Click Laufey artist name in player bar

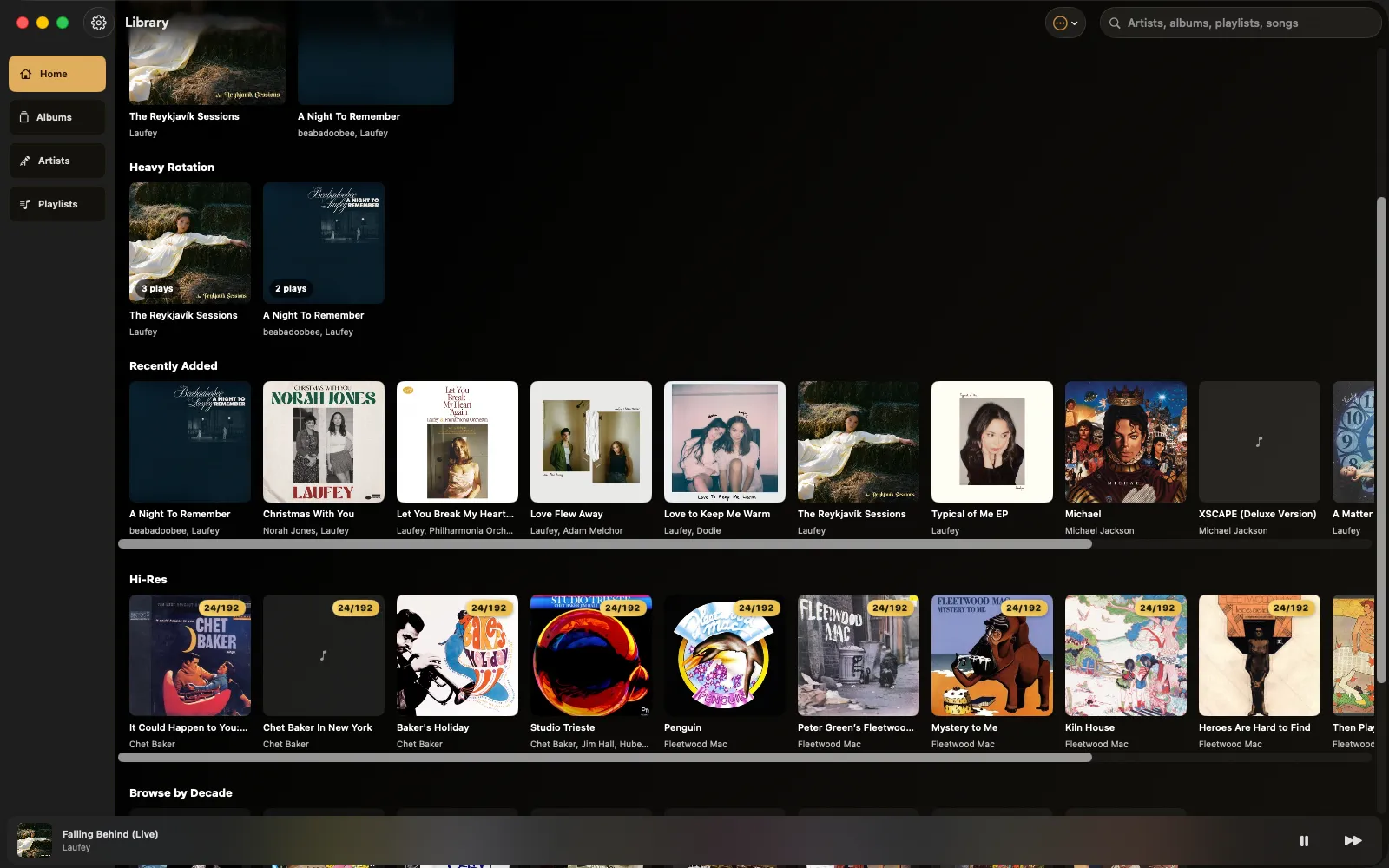pos(76,848)
